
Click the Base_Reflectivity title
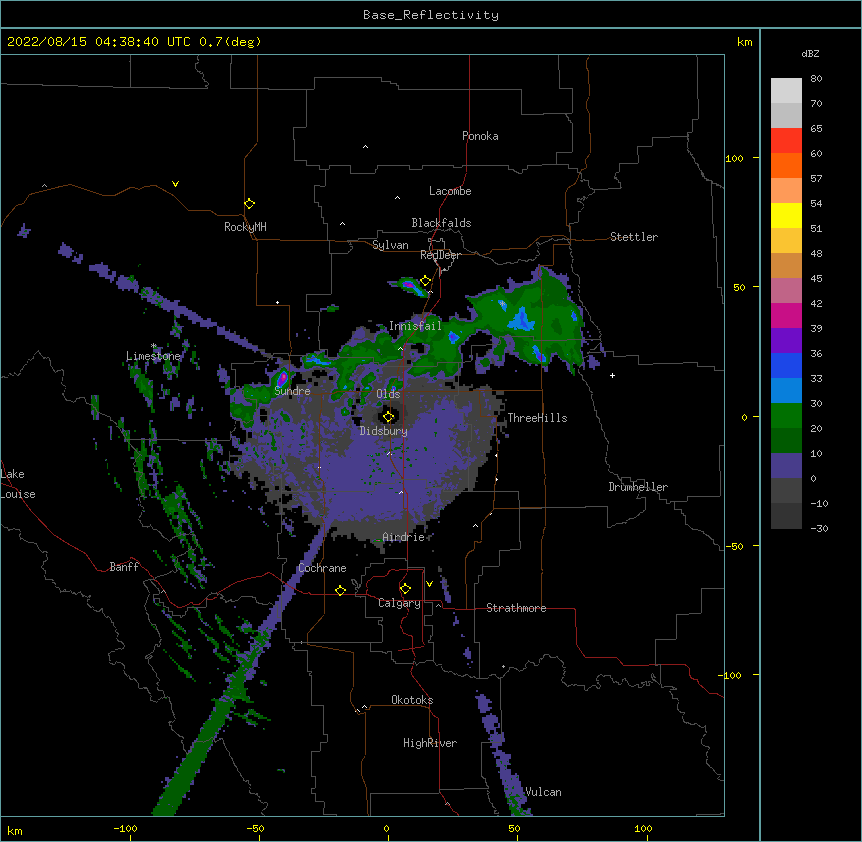pyautogui.click(x=431, y=15)
